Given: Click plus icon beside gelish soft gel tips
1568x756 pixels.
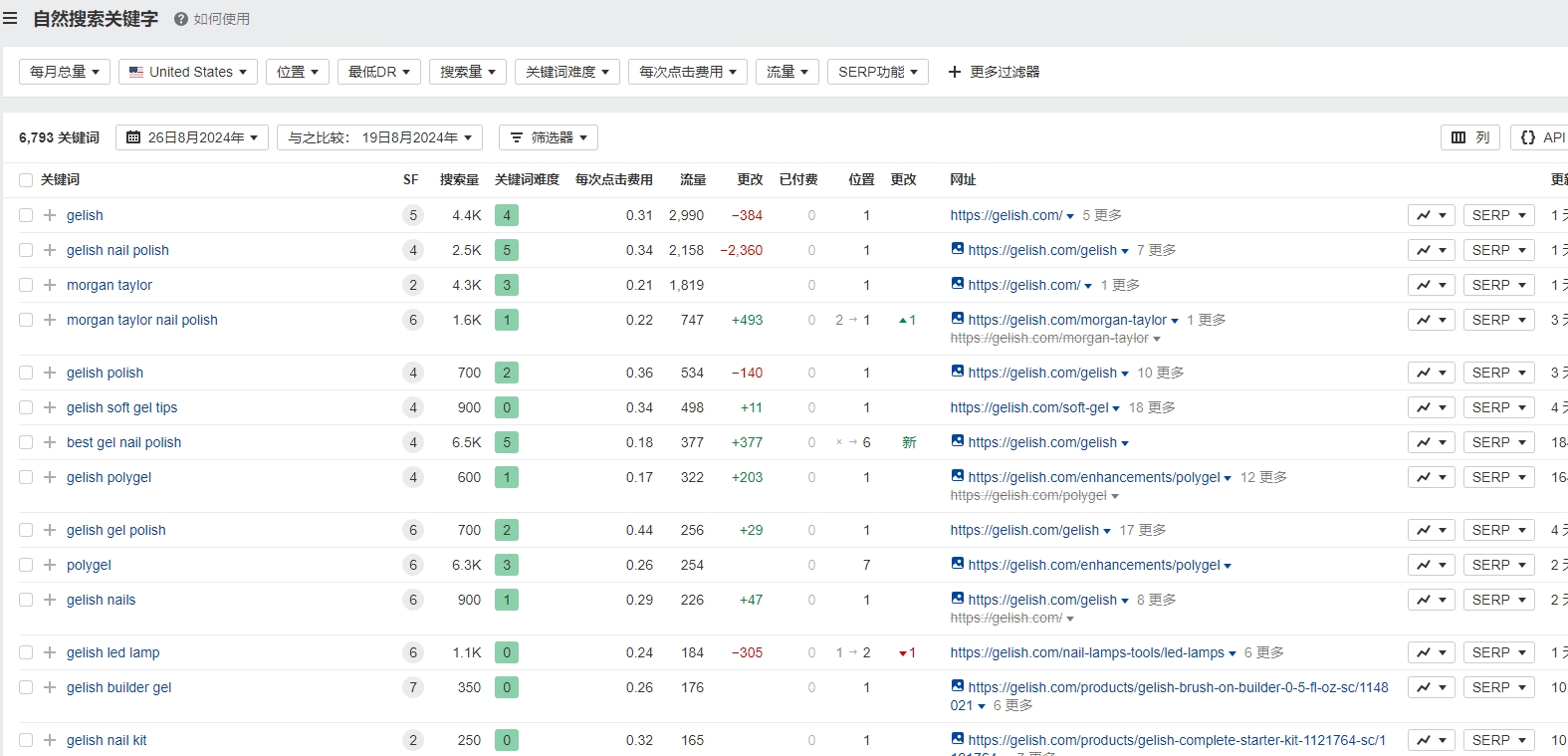Looking at the screenshot, I should point(50,407).
